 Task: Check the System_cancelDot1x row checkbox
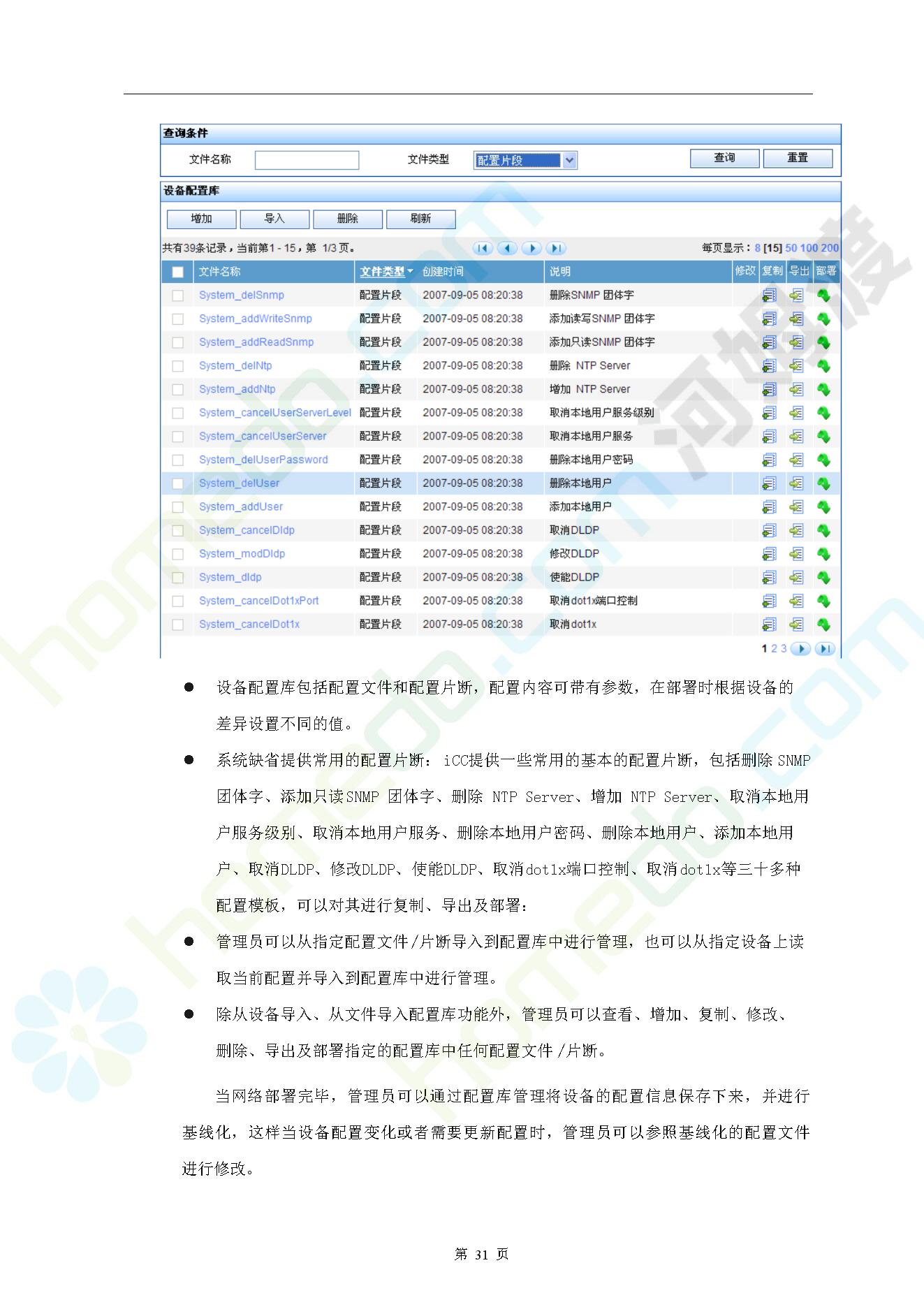tap(178, 625)
